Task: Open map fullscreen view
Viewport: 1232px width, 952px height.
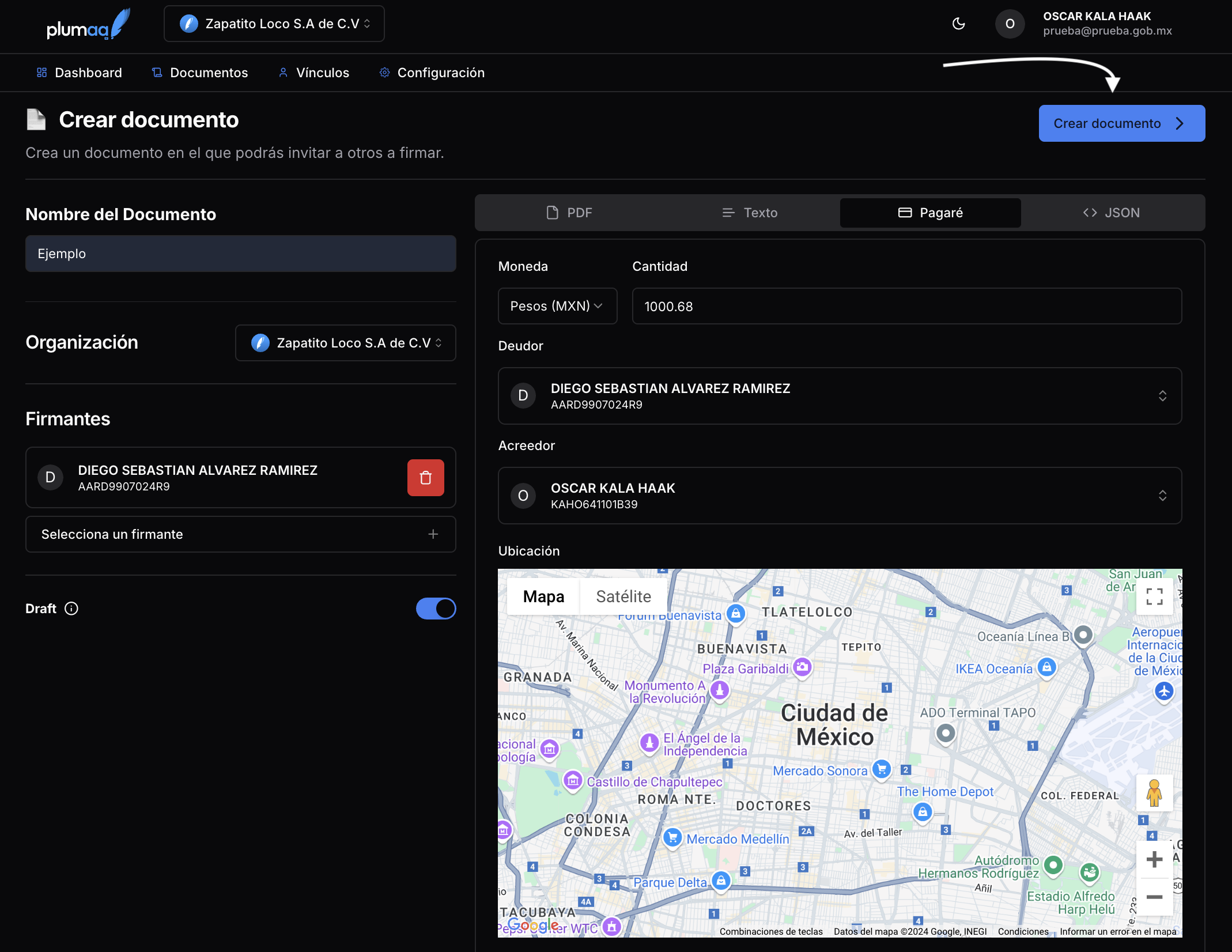Action: (x=1154, y=596)
